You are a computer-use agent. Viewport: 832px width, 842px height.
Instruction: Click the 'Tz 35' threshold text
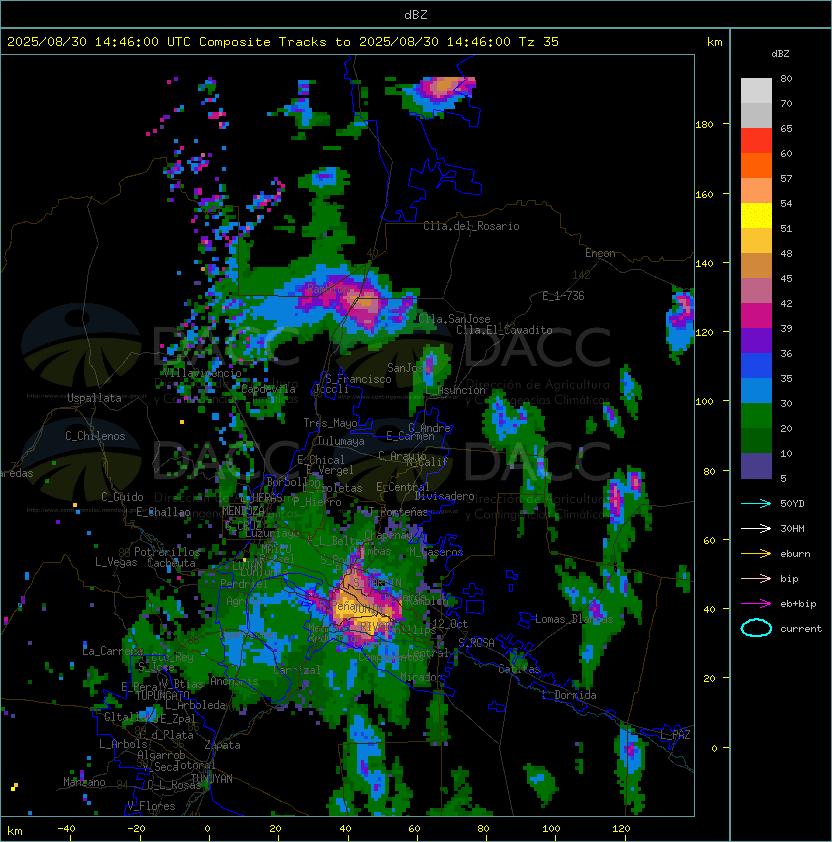[x=539, y=42]
